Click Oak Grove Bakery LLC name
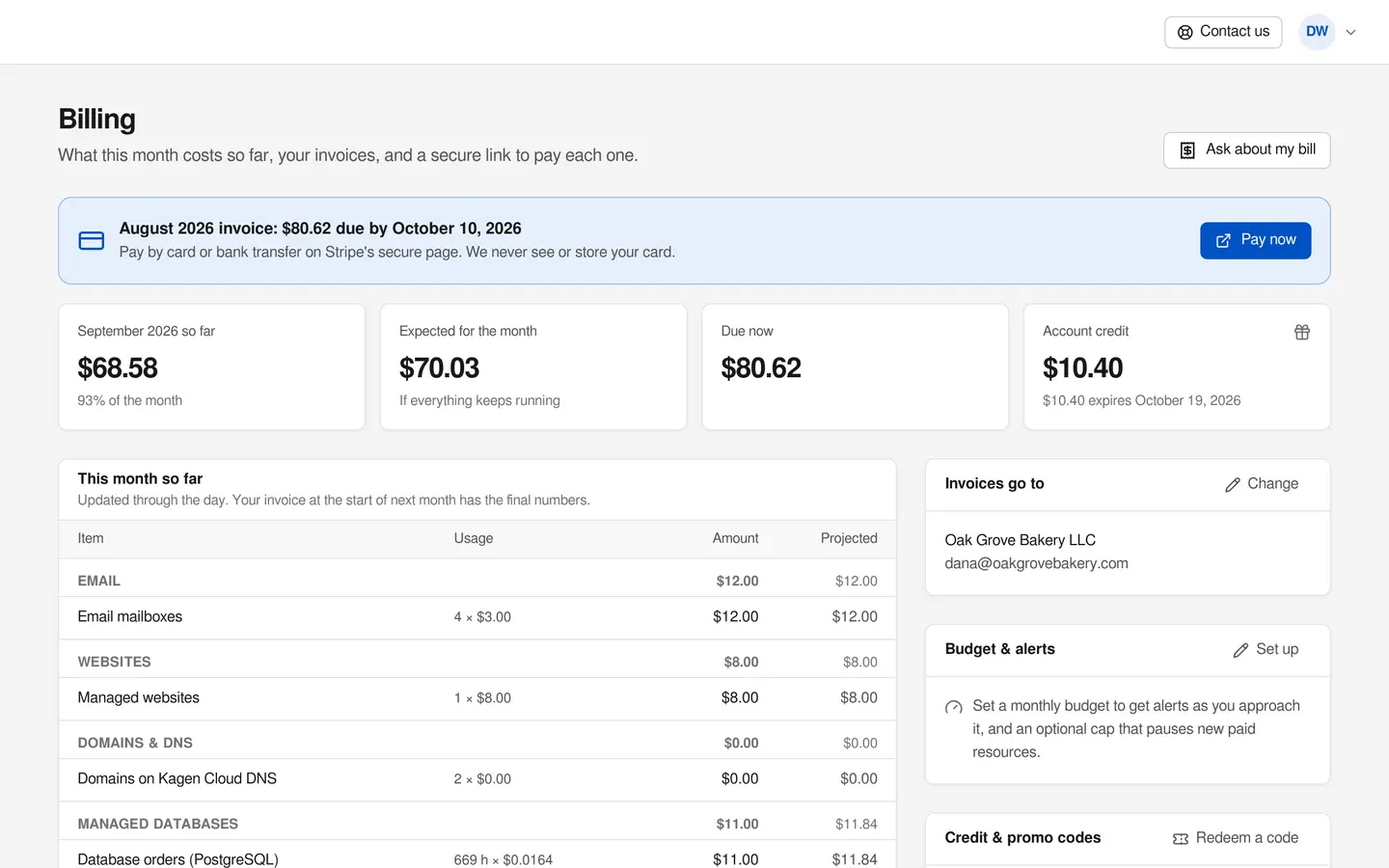This screenshot has height=868, width=1389. pos(1020,541)
